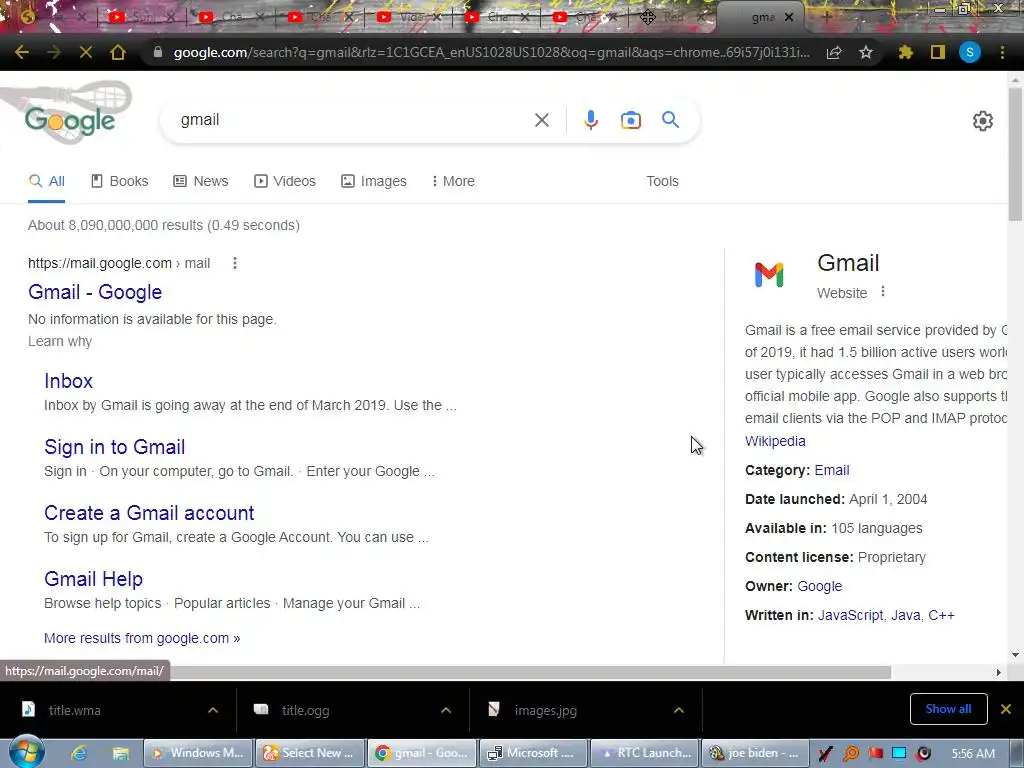Screen dimensions: 1024x768
Task: Open the taskbar clock showing 5:56 AM
Action: click(973, 753)
